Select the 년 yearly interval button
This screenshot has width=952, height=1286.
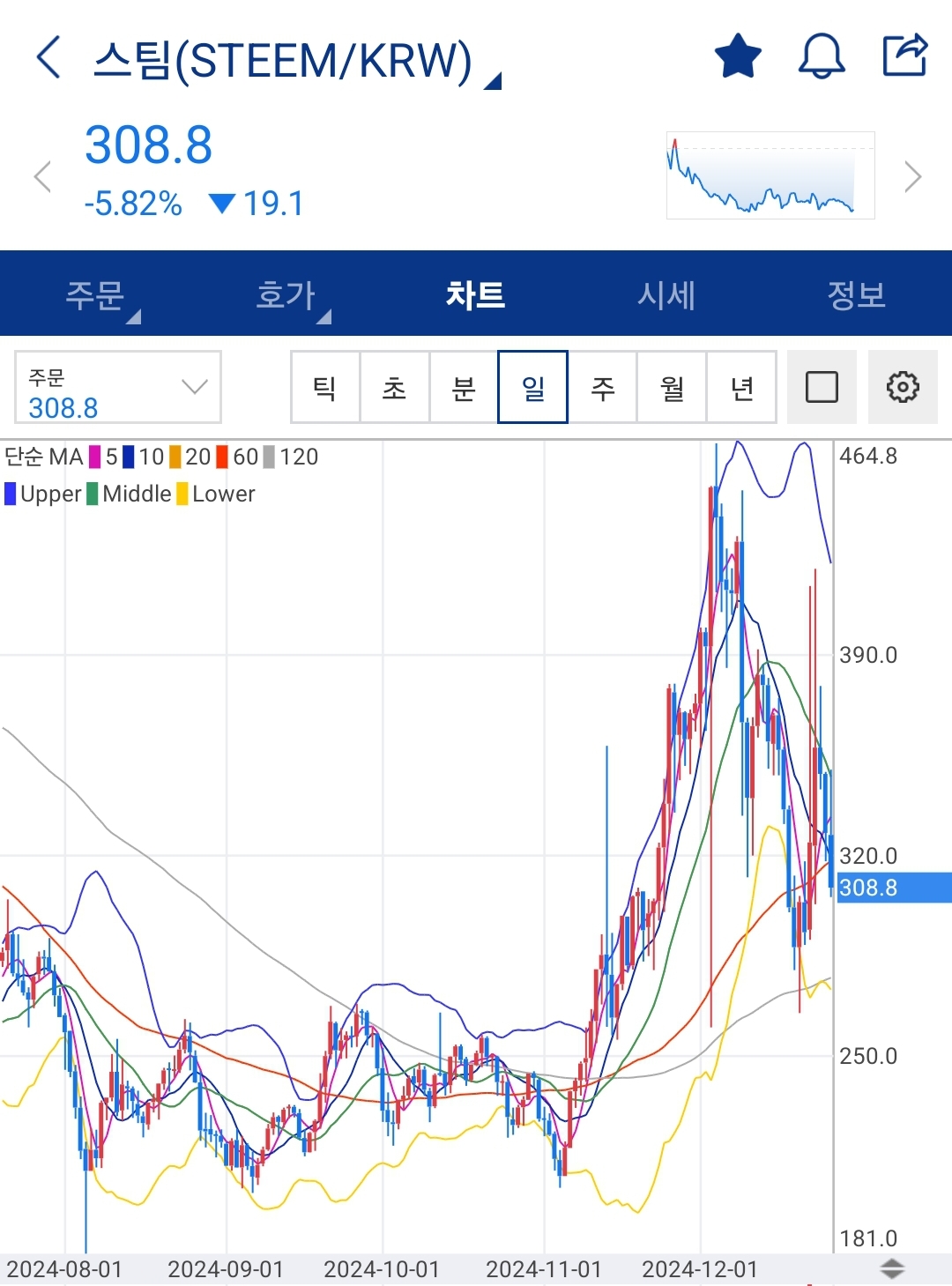click(741, 387)
